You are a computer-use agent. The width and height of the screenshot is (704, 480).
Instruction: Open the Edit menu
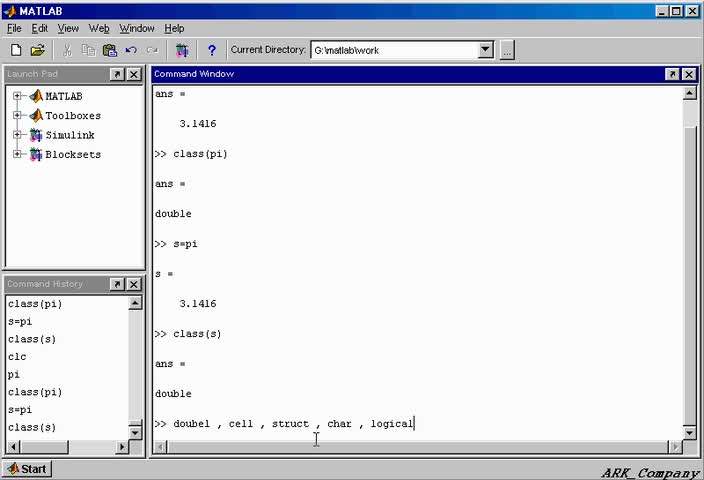(40, 29)
